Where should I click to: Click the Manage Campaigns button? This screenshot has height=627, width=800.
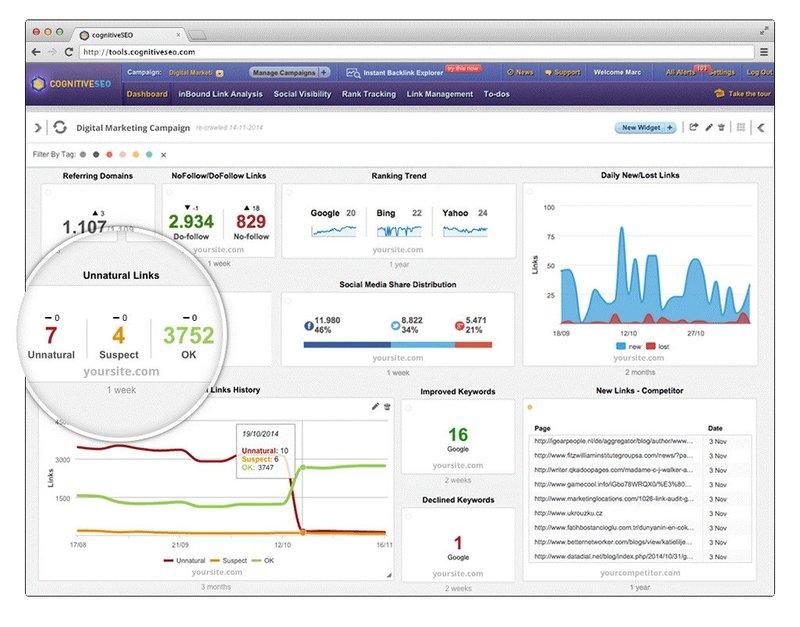[x=289, y=73]
